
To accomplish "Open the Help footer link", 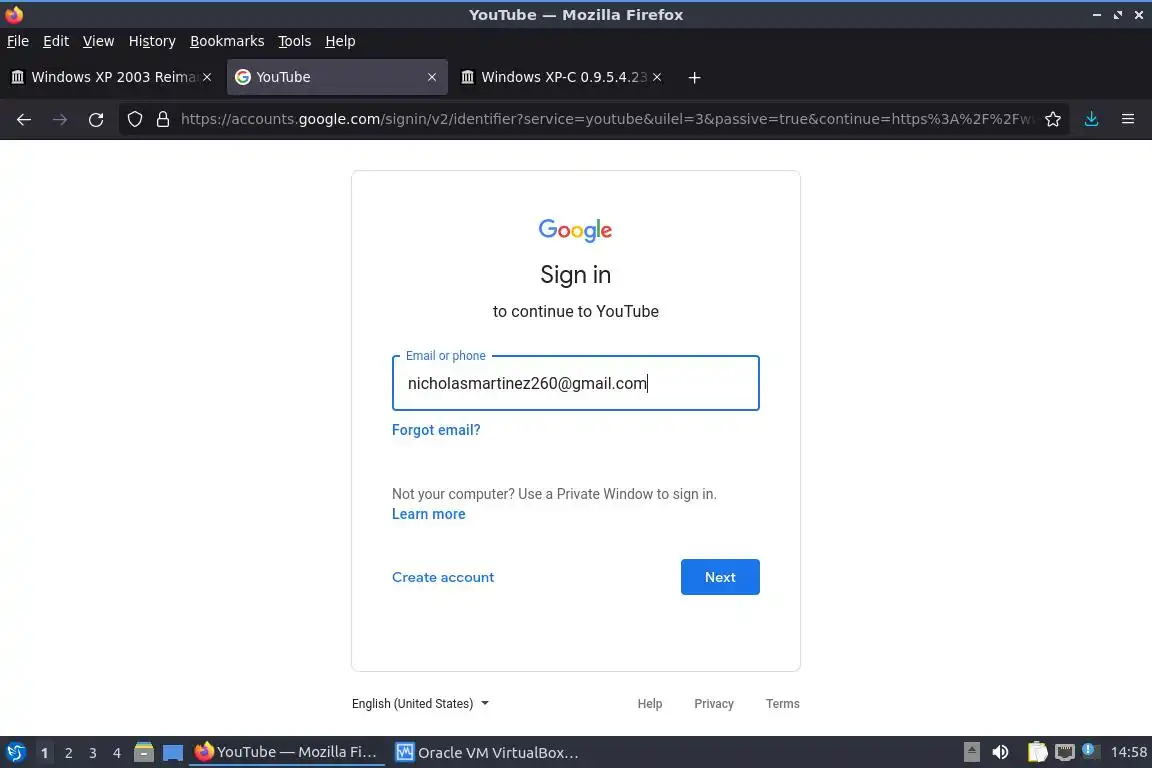I will (649, 703).
